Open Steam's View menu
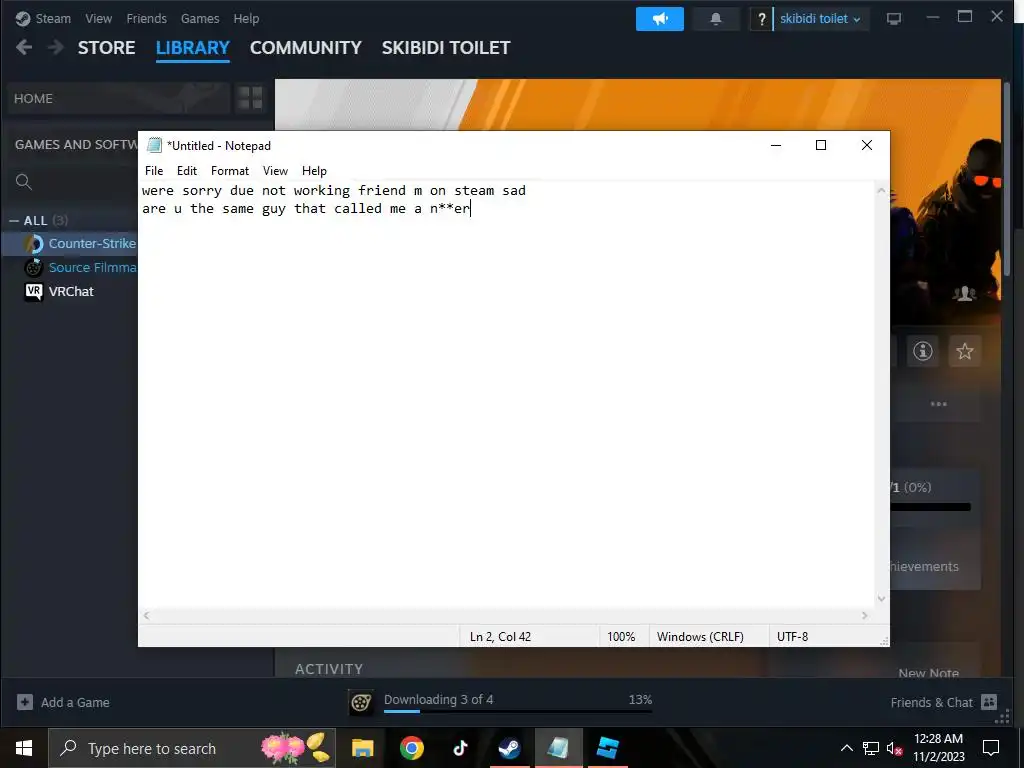The height and width of the screenshot is (768, 1024). pos(99,19)
